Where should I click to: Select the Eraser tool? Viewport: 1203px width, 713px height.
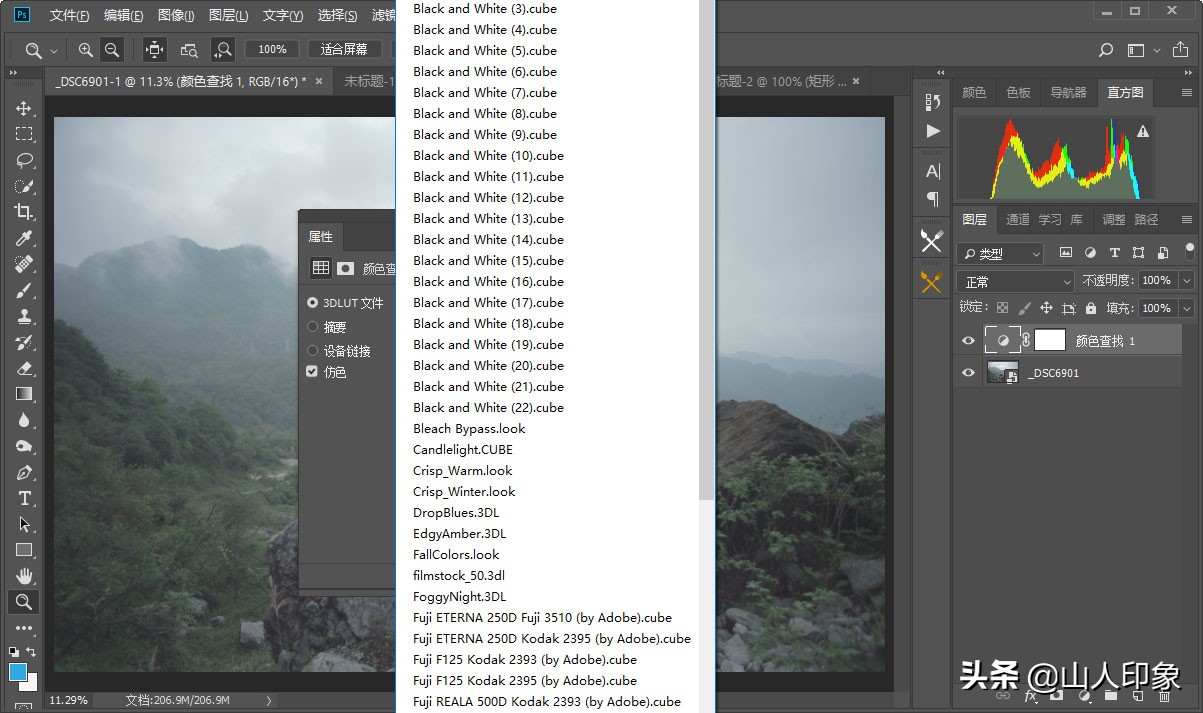point(24,368)
